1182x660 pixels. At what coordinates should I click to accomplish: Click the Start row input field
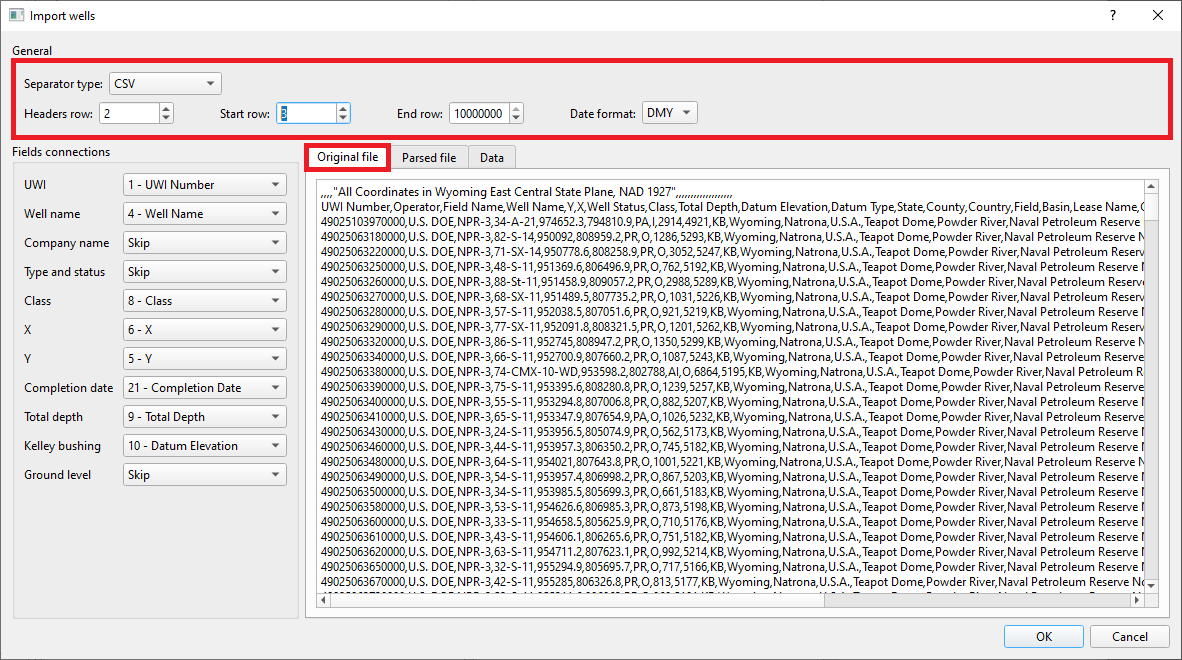pos(305,112)
